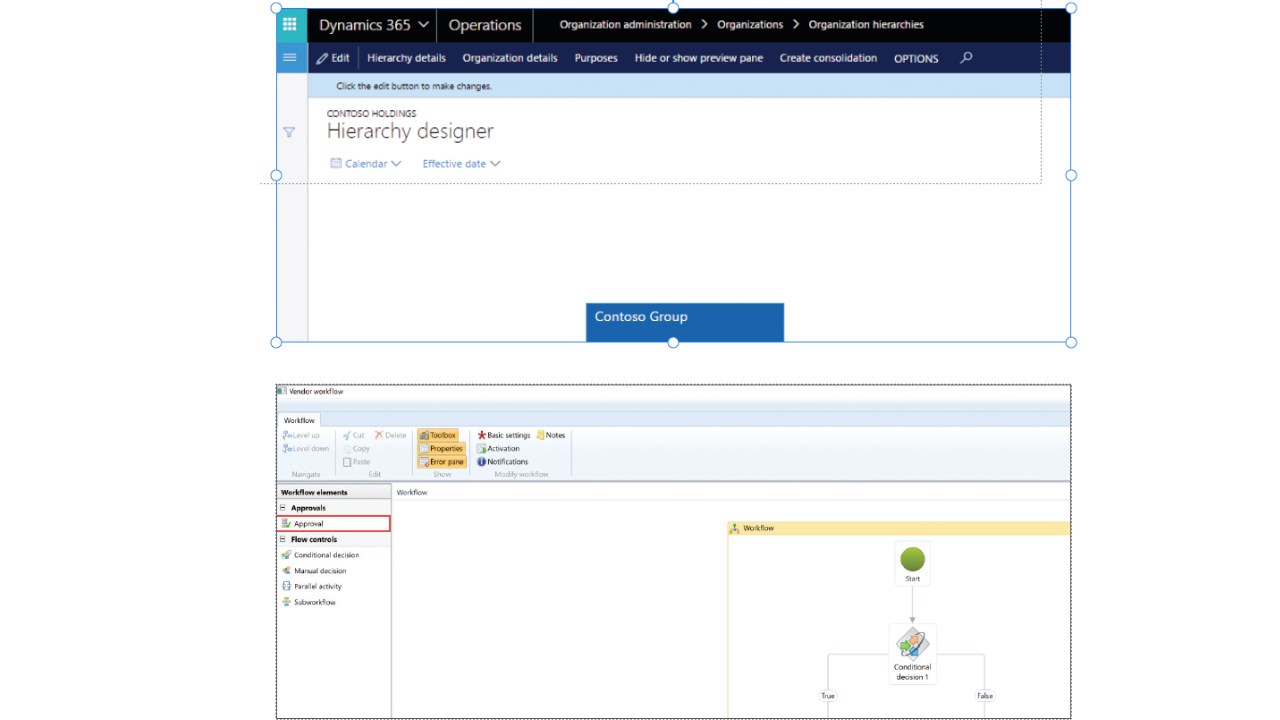This screenshot has width=1280, height=720.
Task: Select Parallel activity element
Action: [x=312, y=586]
